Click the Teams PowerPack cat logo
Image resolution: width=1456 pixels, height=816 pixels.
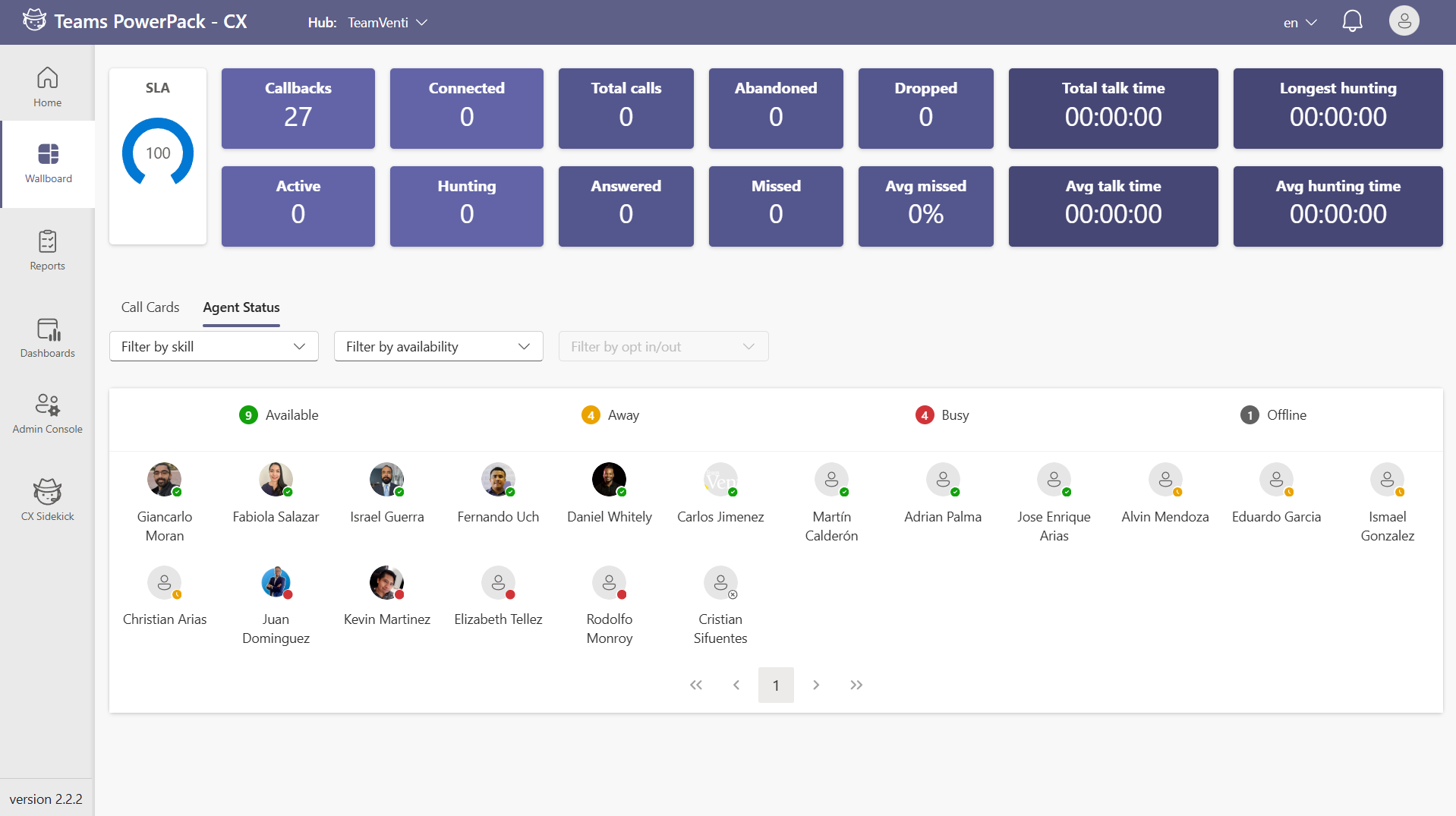pos(34,20)
